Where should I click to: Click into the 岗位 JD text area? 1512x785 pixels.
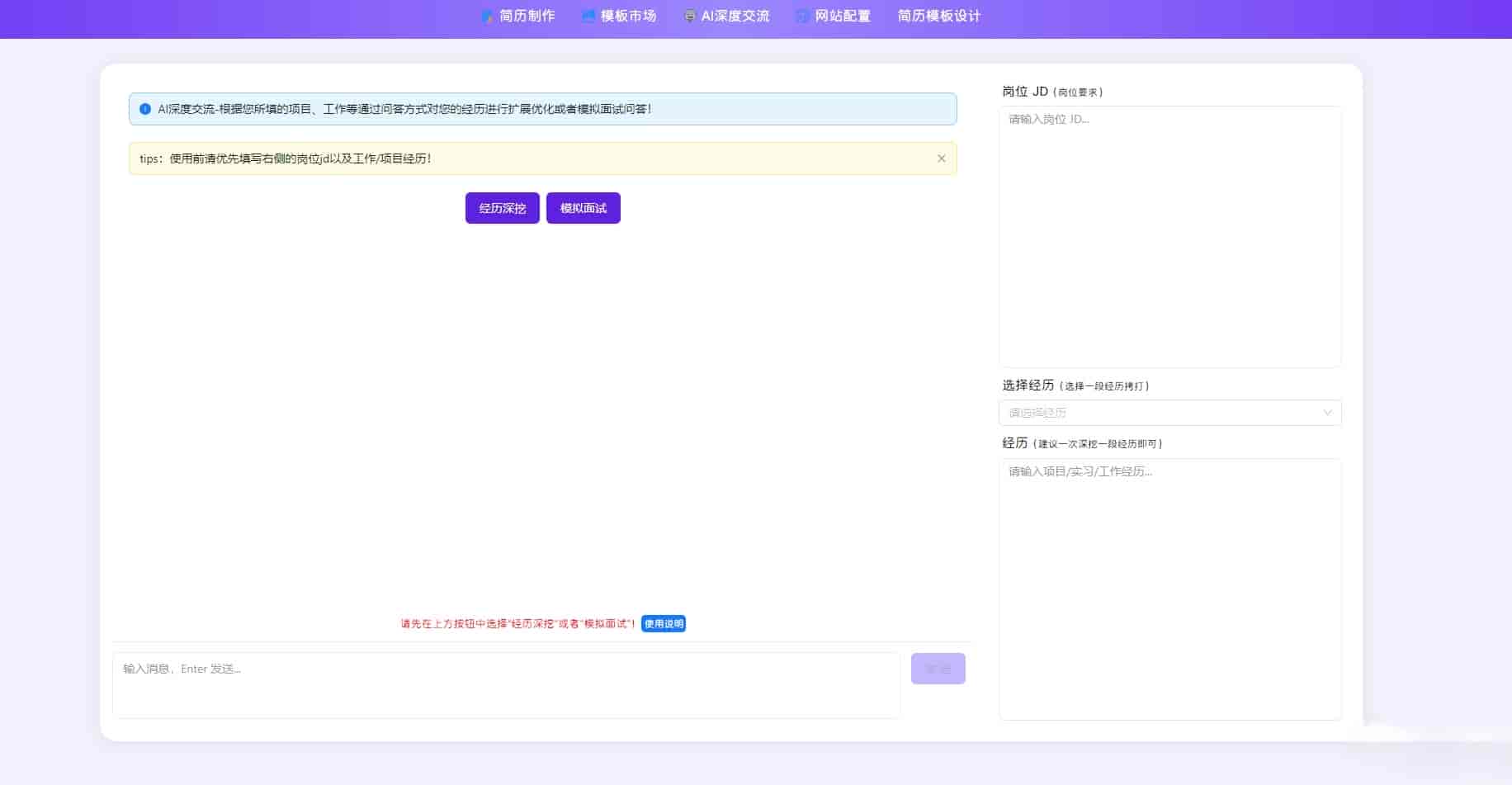[1169, 236]
